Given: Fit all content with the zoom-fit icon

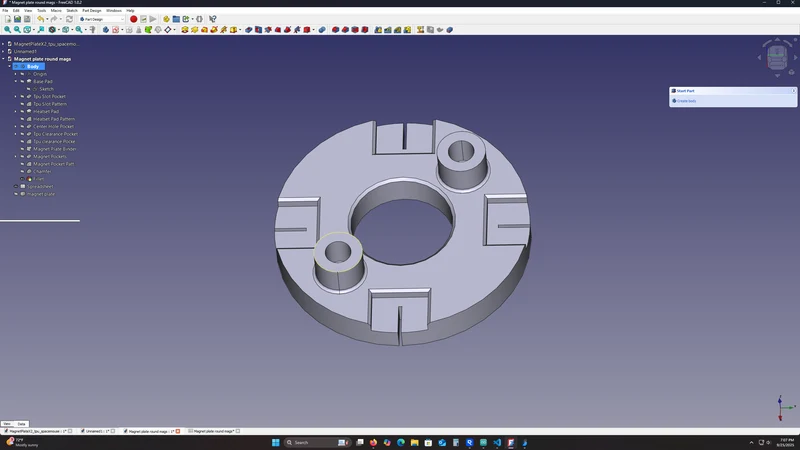Looking at the screenshot, I should pyautogui.click(x=8, y=30).
